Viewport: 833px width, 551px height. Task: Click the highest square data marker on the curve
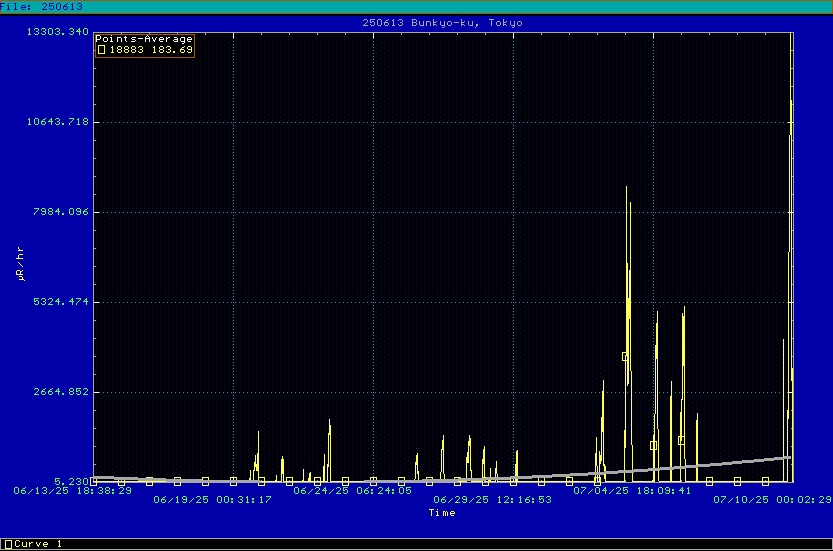[x=626, y=356]
